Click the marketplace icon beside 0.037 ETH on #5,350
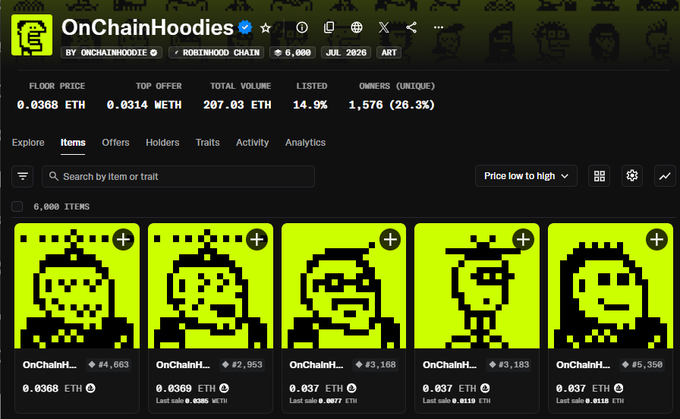680x419 pixels. [x=618, y=388]
